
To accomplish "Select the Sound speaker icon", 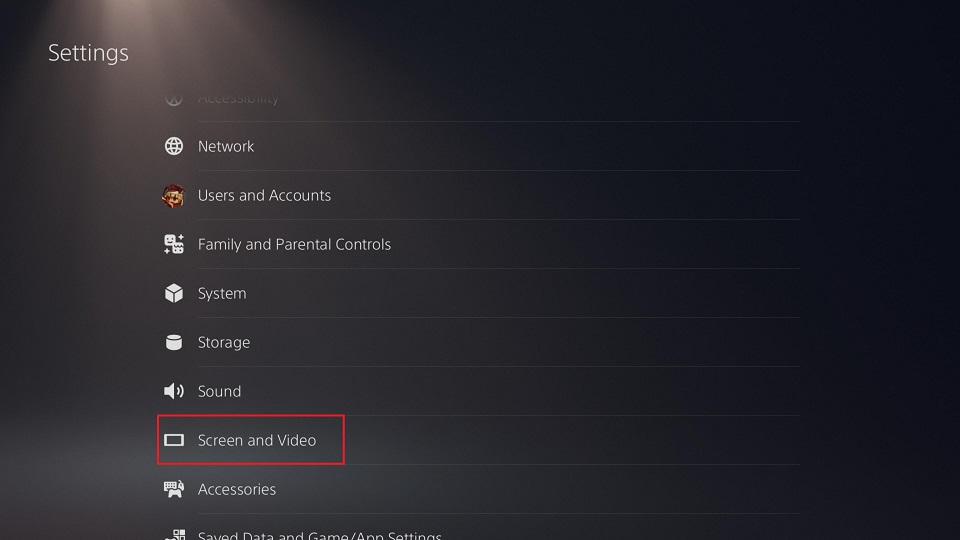I will [174, 391].
